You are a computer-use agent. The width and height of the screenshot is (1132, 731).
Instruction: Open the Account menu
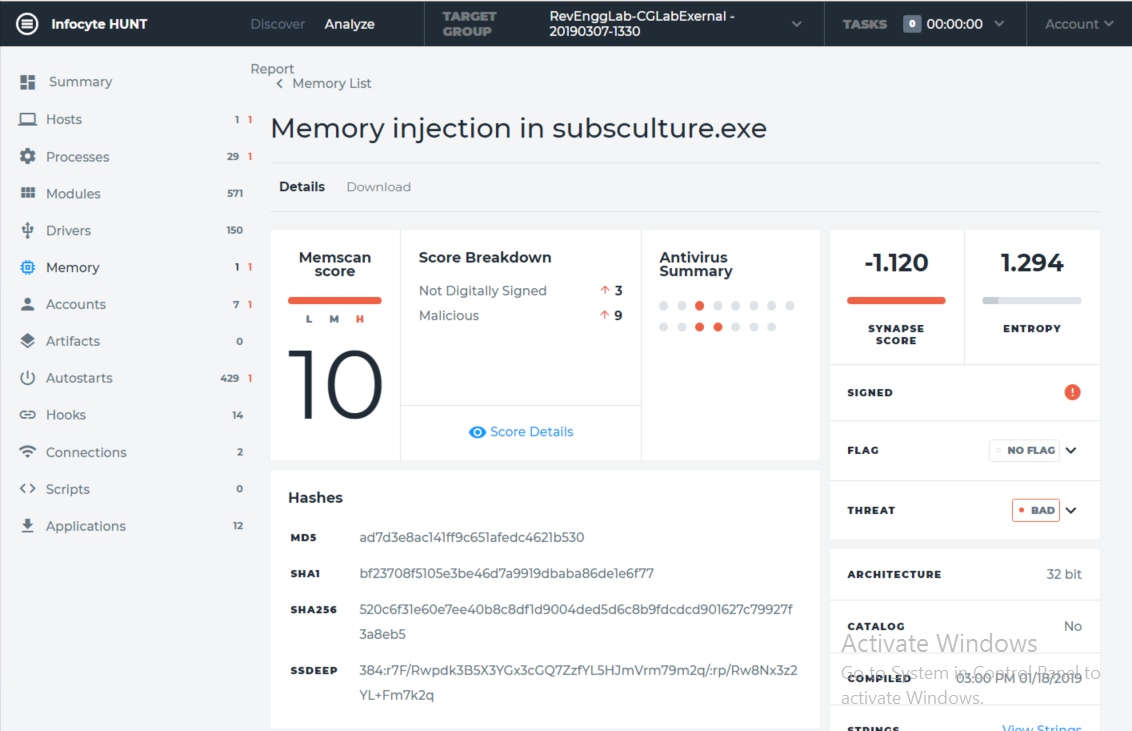click(x=1078, y=23)
